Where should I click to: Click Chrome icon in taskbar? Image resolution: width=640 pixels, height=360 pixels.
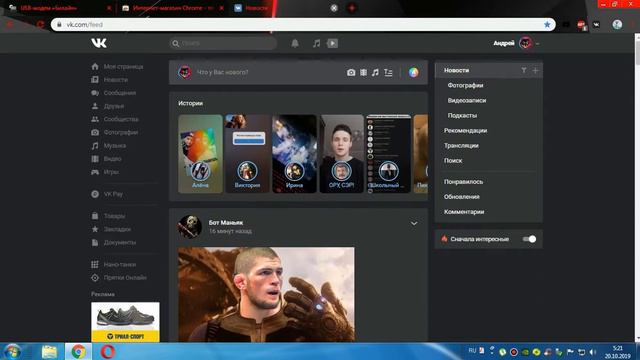78,351
